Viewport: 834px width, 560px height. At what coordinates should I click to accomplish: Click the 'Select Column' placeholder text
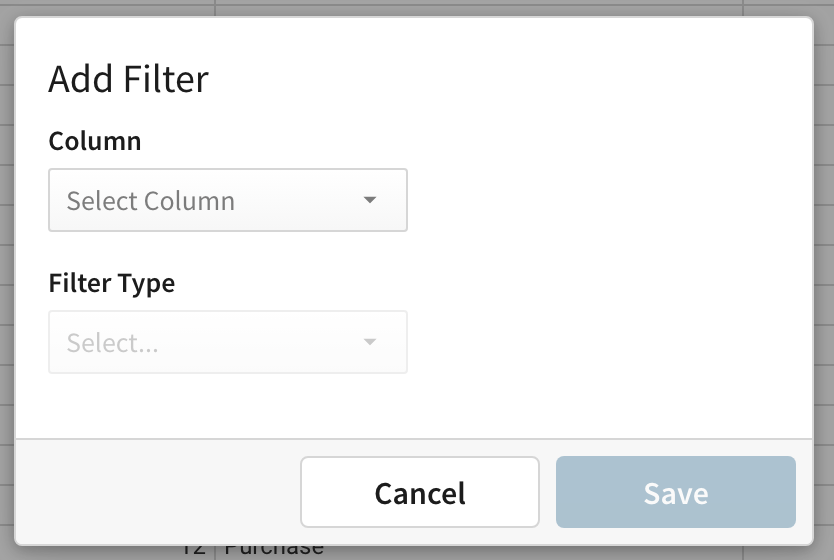click(151, 200)
